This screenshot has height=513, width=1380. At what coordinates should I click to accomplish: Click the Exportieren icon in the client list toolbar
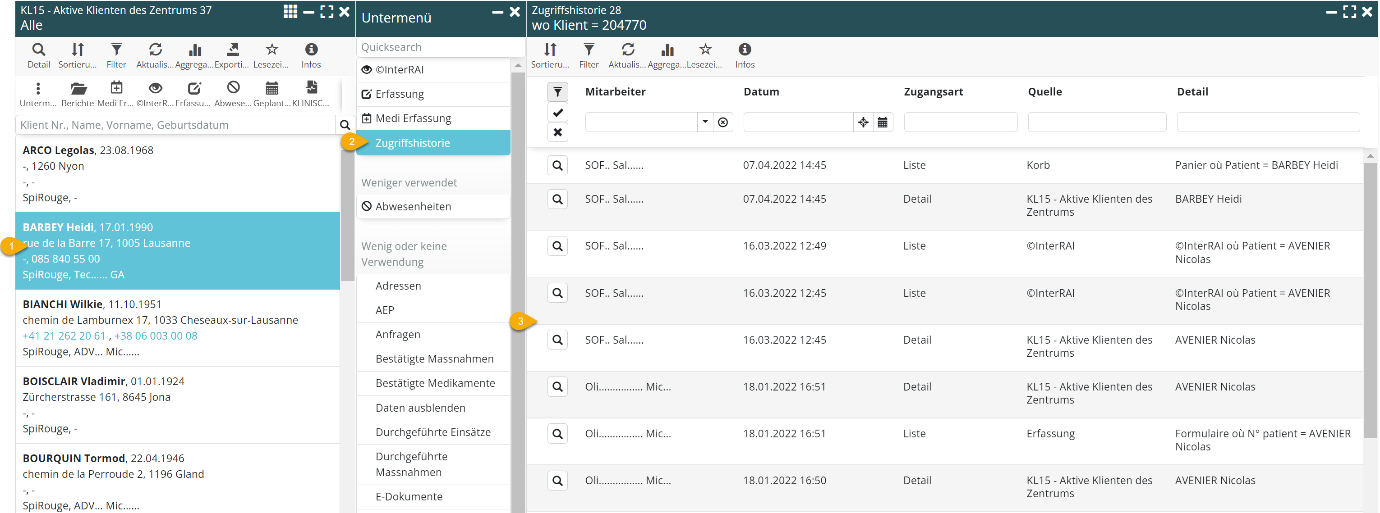tap(233, 49)
